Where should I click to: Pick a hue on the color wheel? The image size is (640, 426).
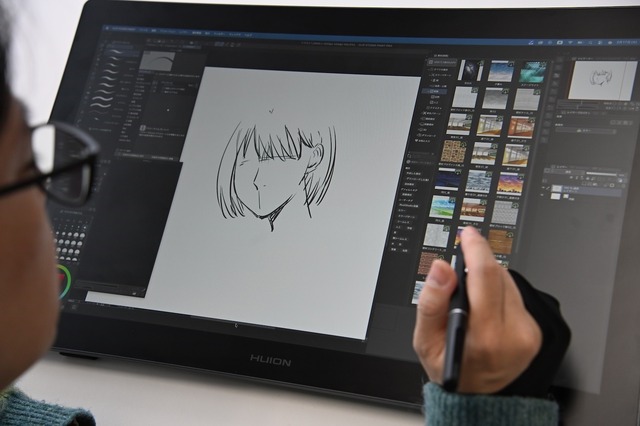pos(63,281)
